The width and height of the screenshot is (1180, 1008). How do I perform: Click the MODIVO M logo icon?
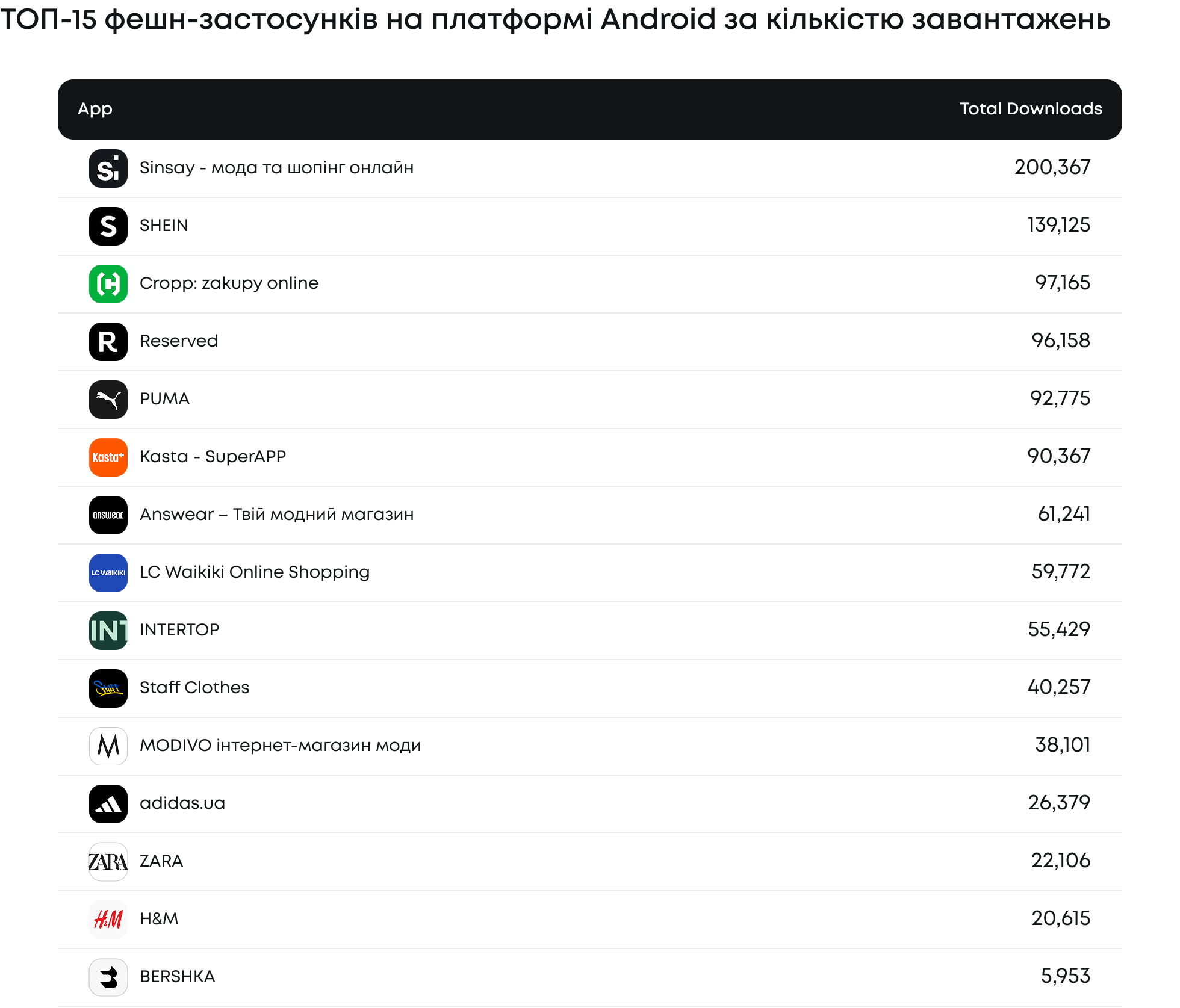tap(108, 746)
